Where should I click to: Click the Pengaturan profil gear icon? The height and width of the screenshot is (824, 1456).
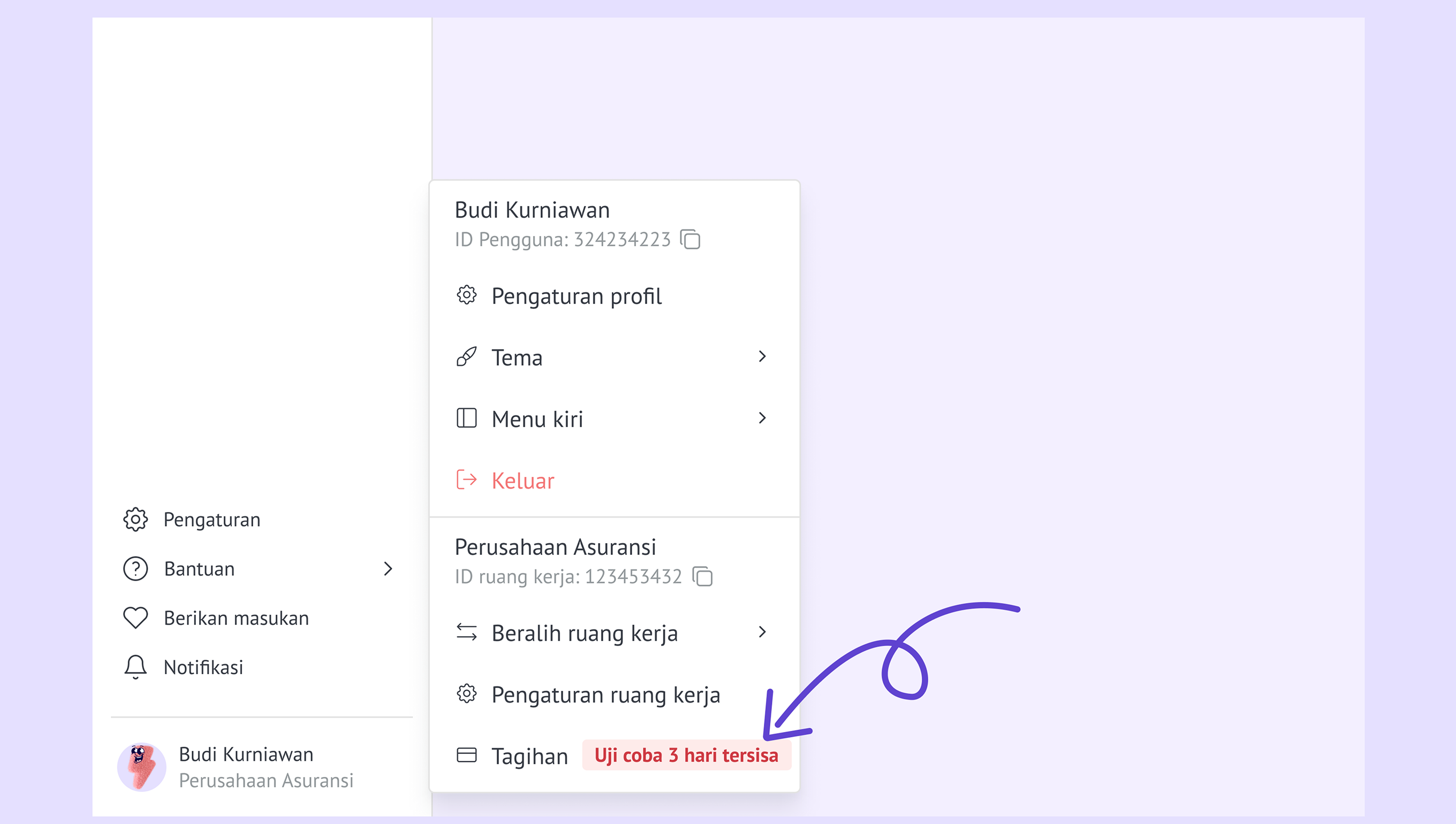466,295
